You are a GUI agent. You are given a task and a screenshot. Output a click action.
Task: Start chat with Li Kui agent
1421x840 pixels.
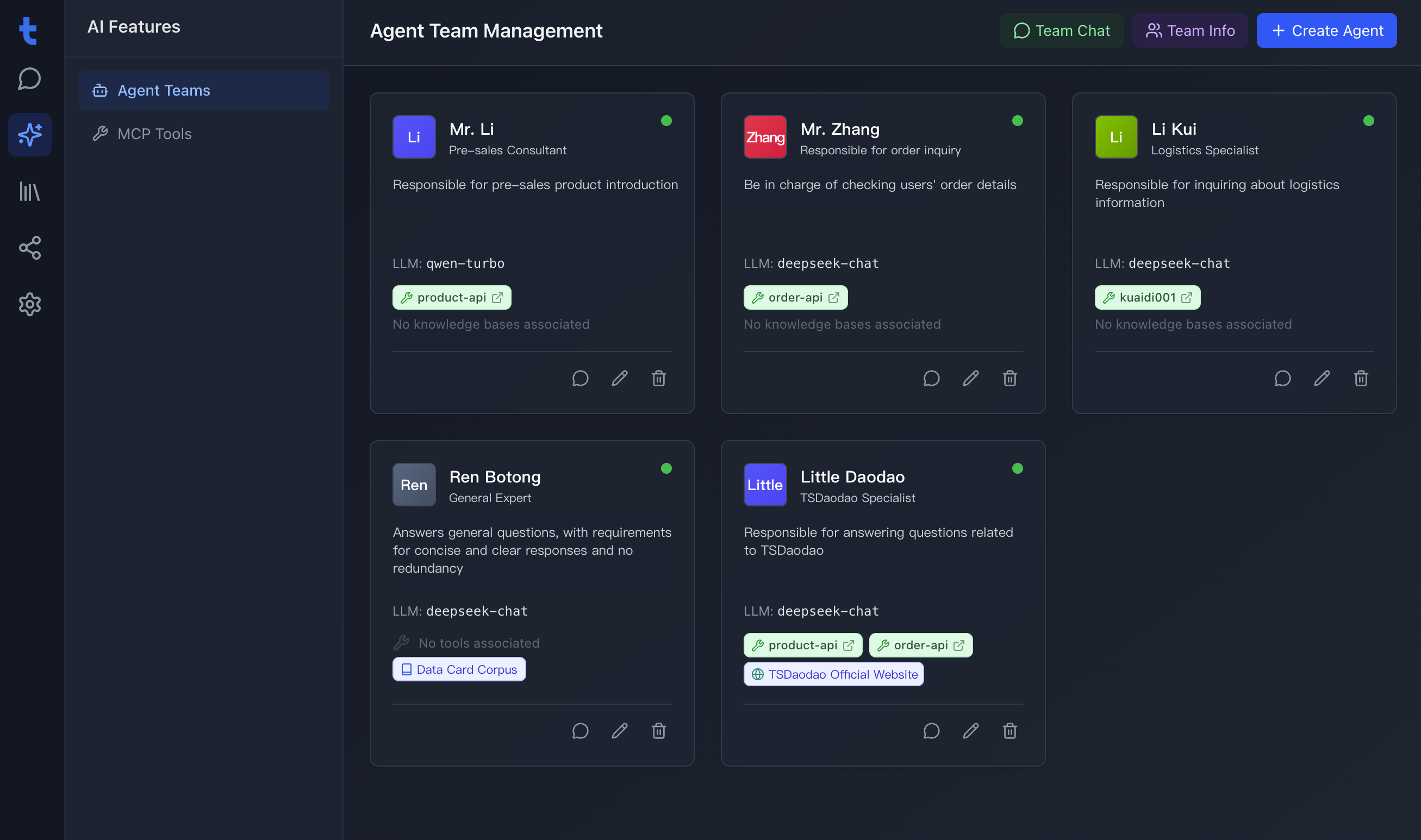click(1282, 378)
